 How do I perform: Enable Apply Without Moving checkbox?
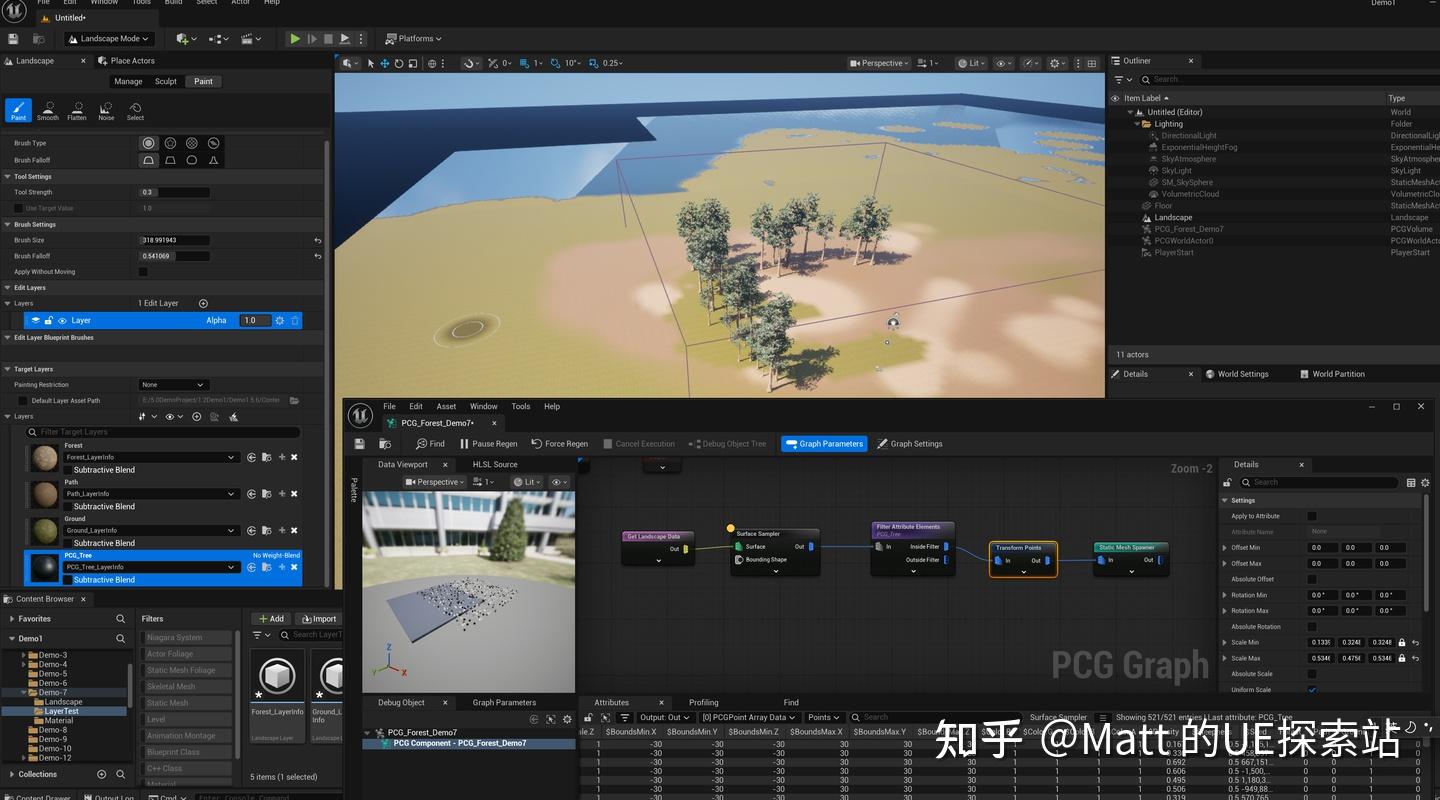coord(143,272)
